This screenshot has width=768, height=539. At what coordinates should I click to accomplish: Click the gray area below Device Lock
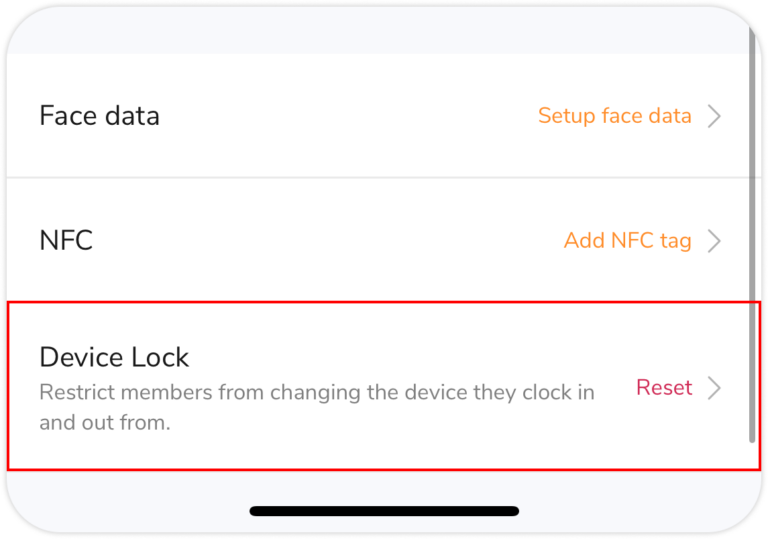(x=384, y=488)
